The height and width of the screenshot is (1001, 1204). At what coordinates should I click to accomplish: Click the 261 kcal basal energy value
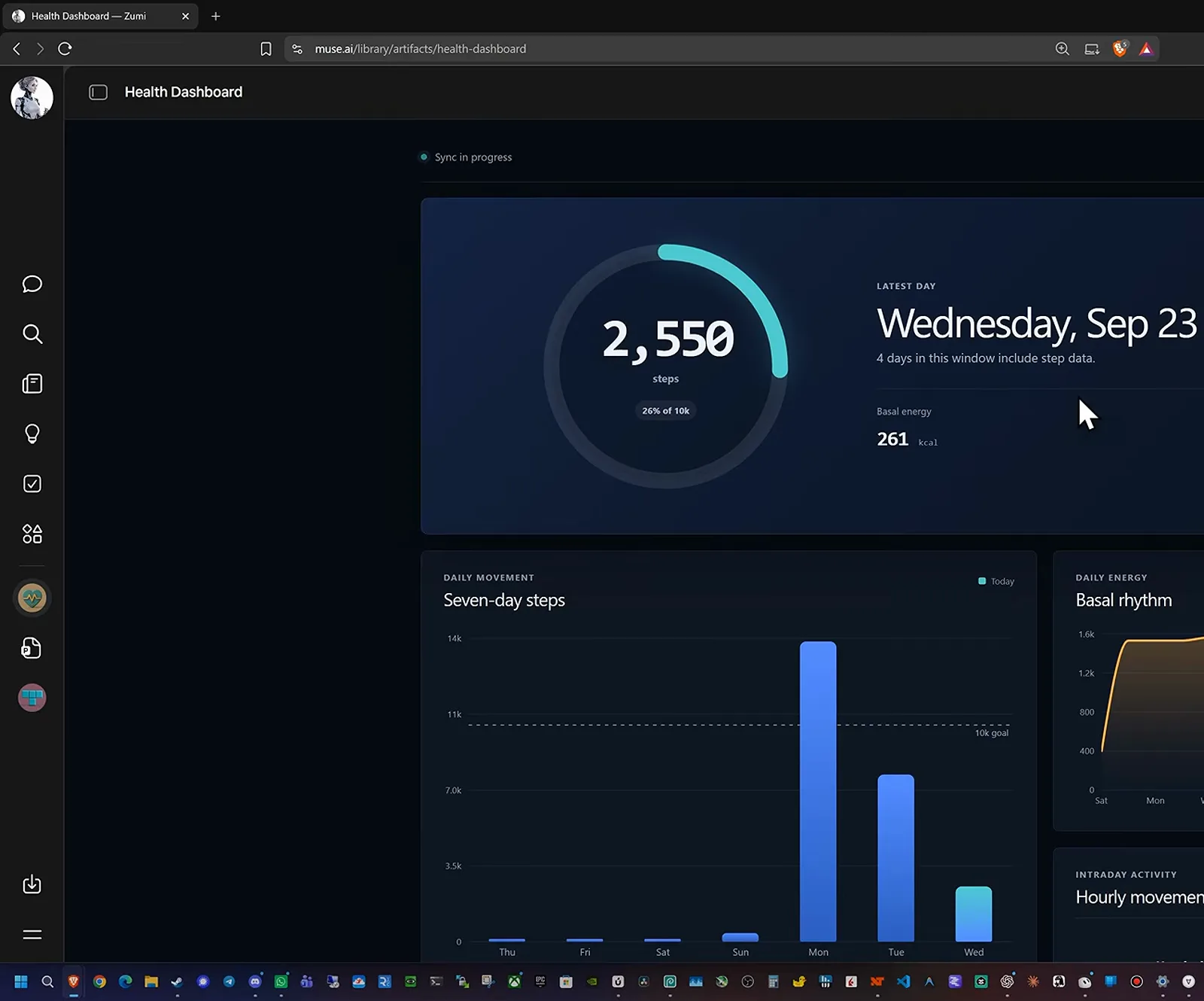coord(908,439)
